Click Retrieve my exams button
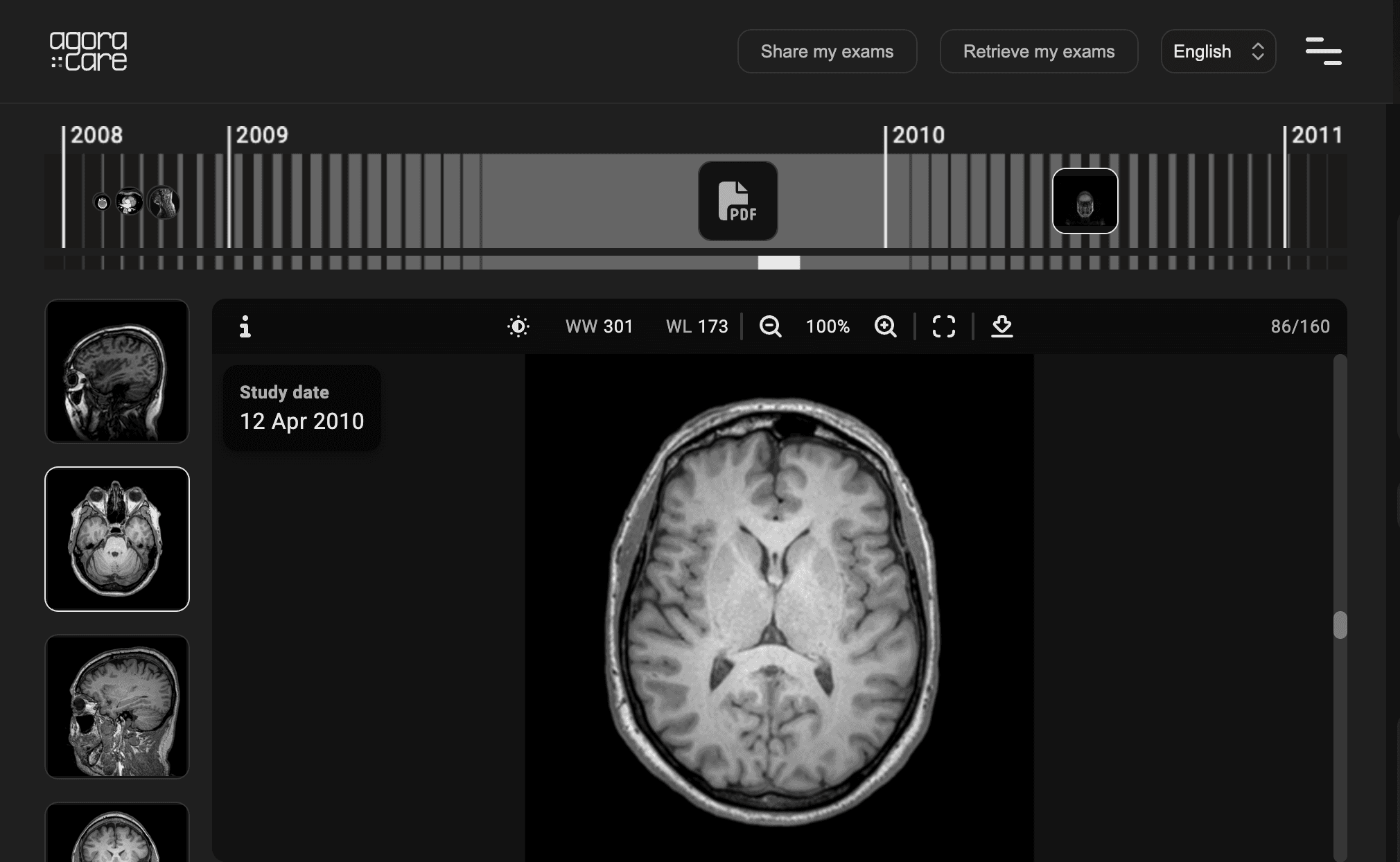Image resolution: width=1400 pixels, height=862 pixels. click(x=1038, y=51)
